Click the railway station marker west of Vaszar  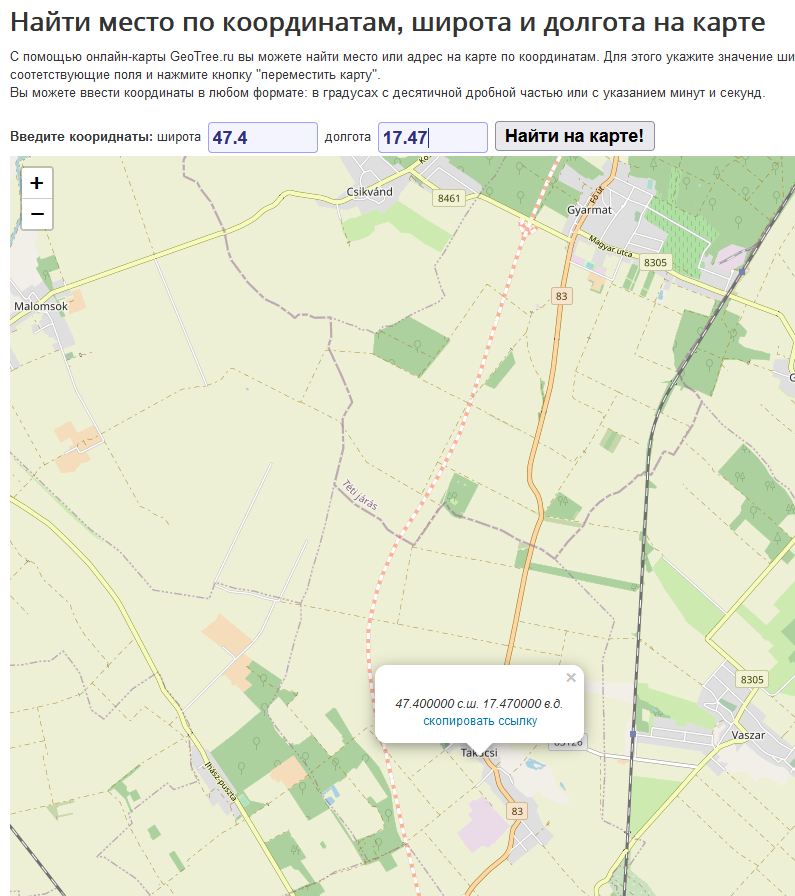pos(633,733)
